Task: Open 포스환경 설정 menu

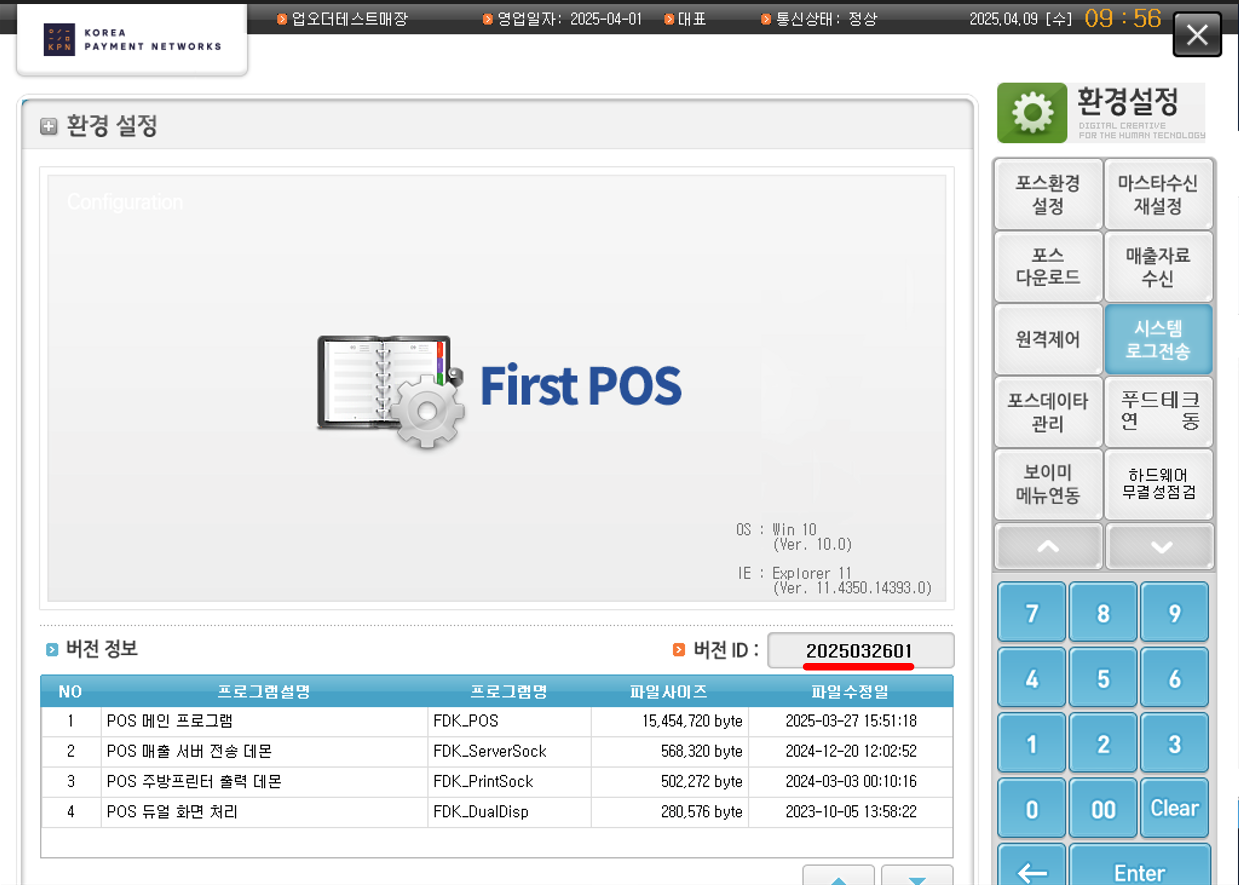Action: click(x=1048, y=195)
